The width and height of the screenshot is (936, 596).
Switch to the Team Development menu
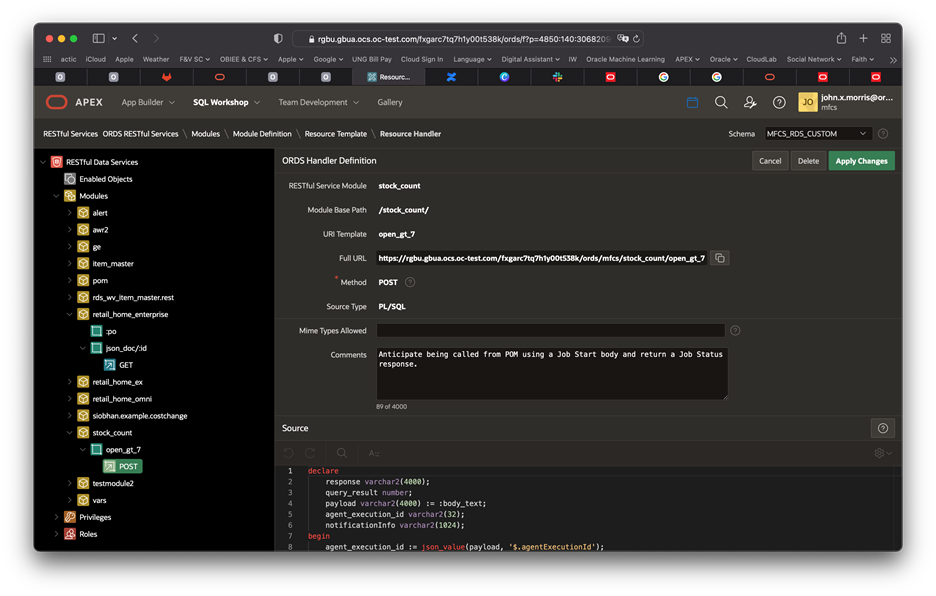[x=314, y=101]
